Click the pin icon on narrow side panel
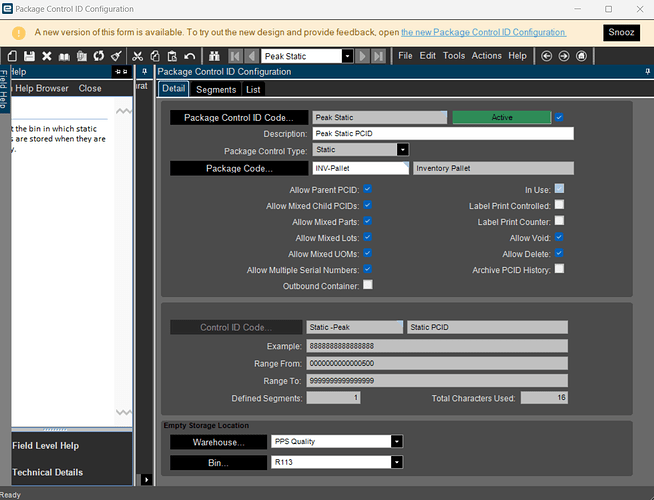654x500 pixels. 144,72
